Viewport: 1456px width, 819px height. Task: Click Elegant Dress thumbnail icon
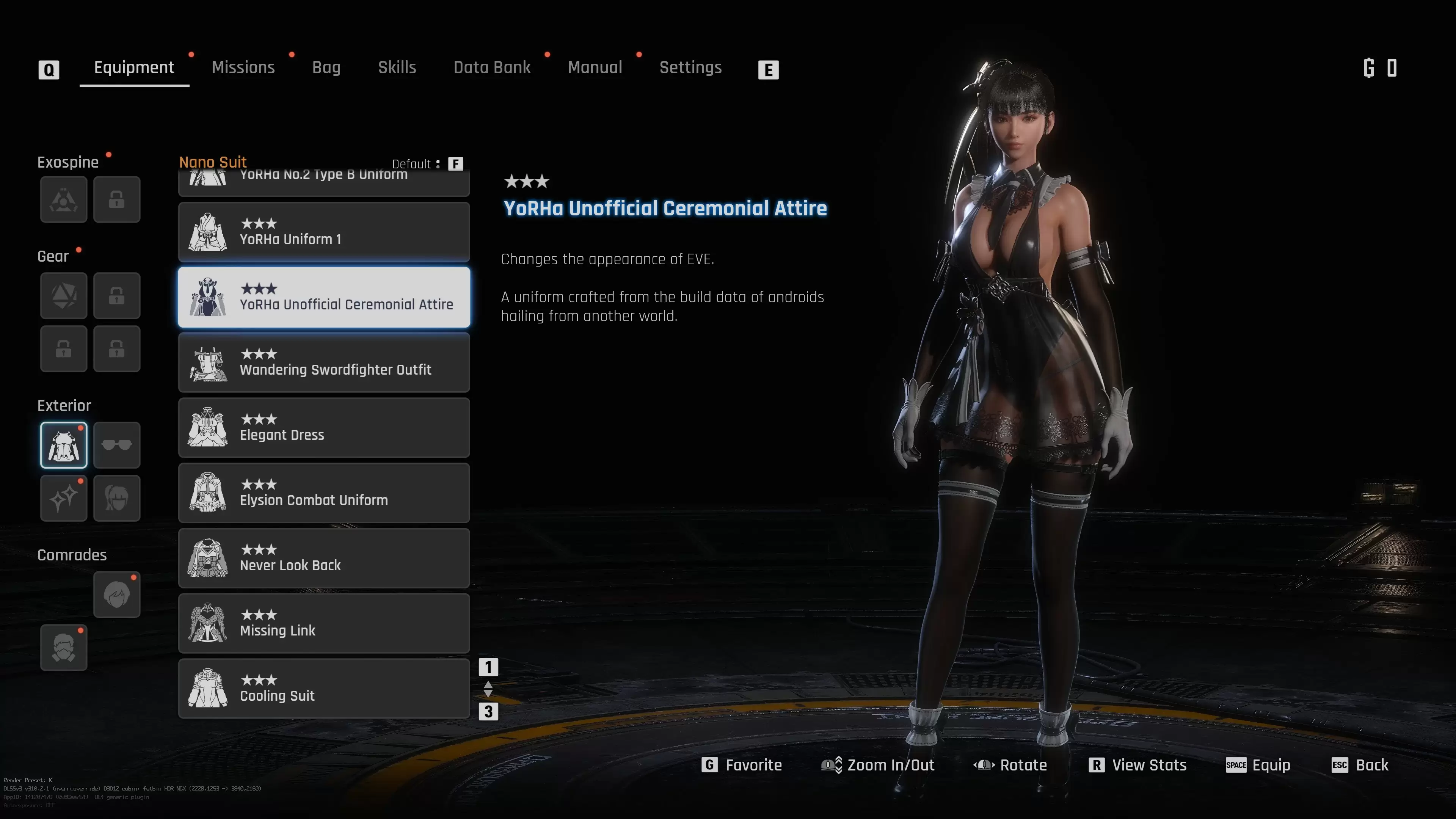207,427
